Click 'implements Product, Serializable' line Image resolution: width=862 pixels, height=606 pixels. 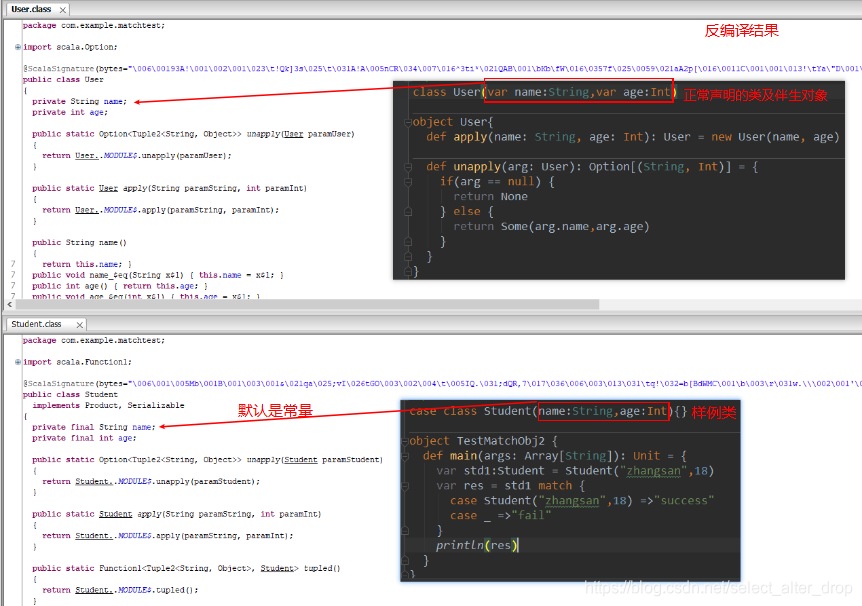pyautogui.click(x=108, y=406)
